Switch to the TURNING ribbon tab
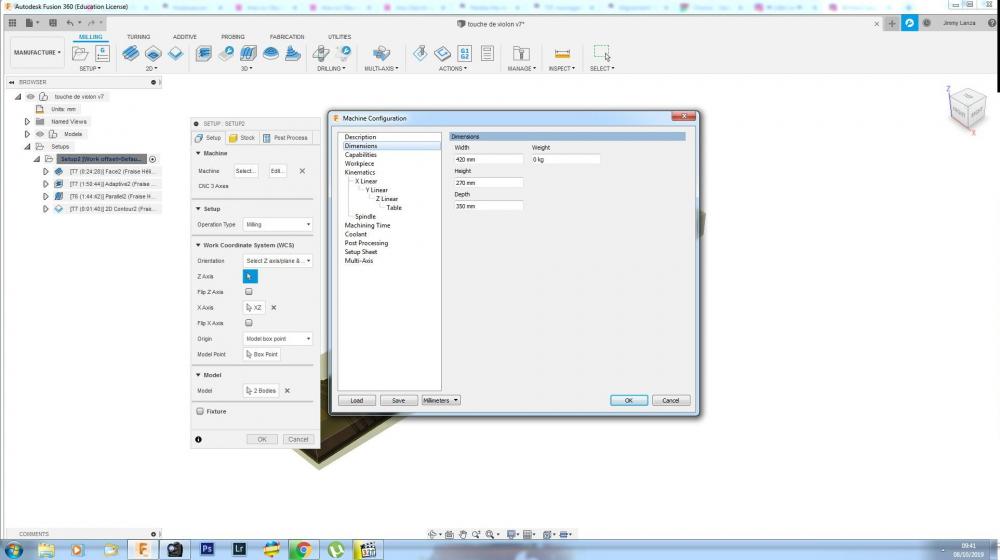 [x=138, y=37]
